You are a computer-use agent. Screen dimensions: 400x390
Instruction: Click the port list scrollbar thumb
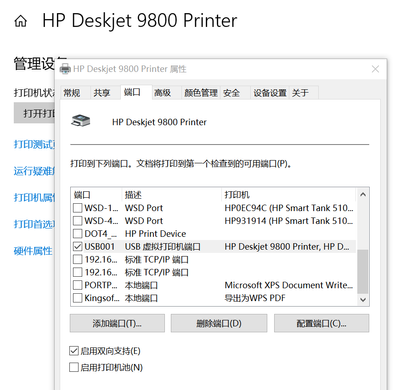pyautogui.click(x=363, y=272)
